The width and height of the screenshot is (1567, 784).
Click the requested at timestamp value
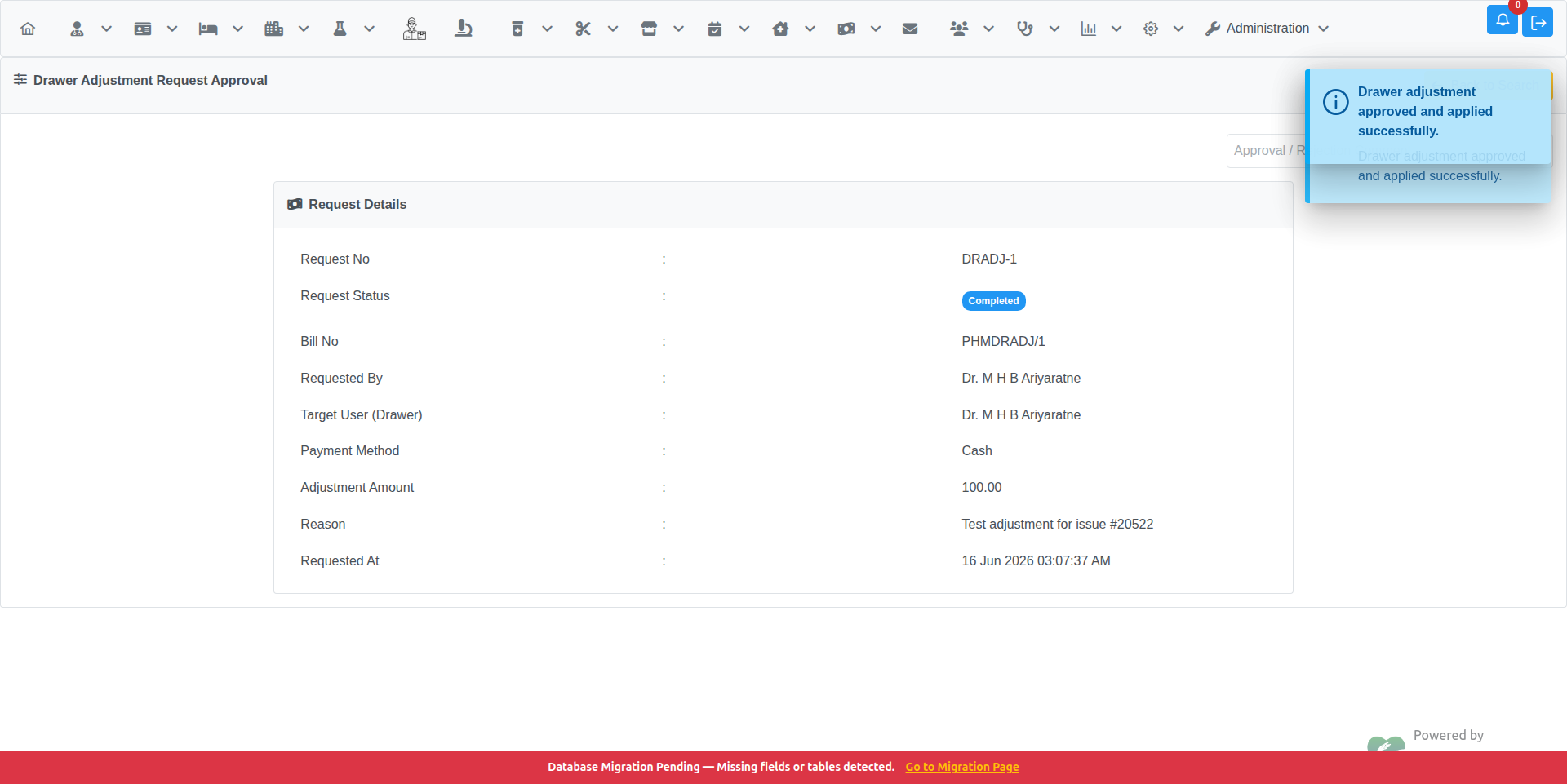pos(1036,560)
